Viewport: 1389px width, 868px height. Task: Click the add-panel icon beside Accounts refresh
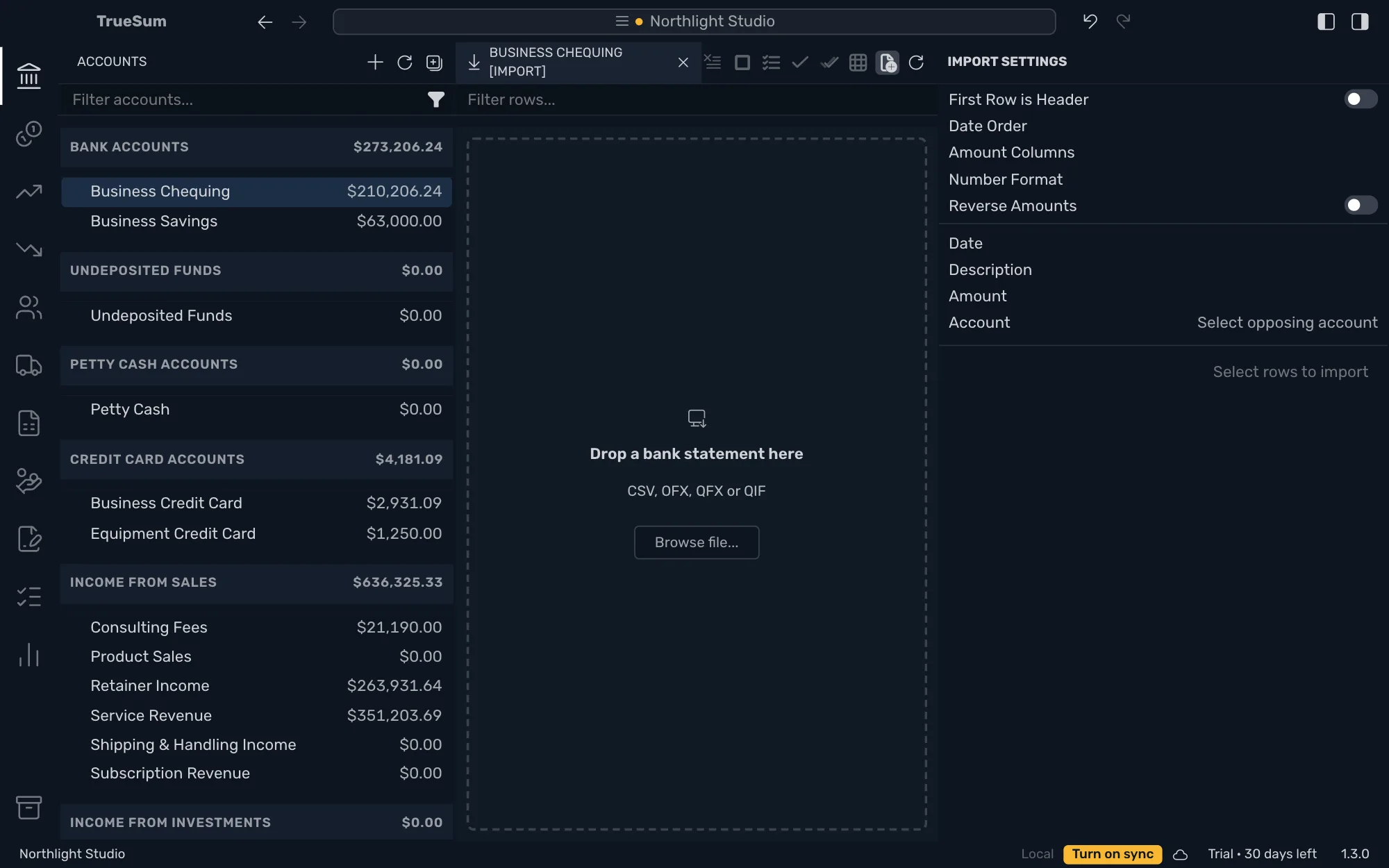pos(434,62)
